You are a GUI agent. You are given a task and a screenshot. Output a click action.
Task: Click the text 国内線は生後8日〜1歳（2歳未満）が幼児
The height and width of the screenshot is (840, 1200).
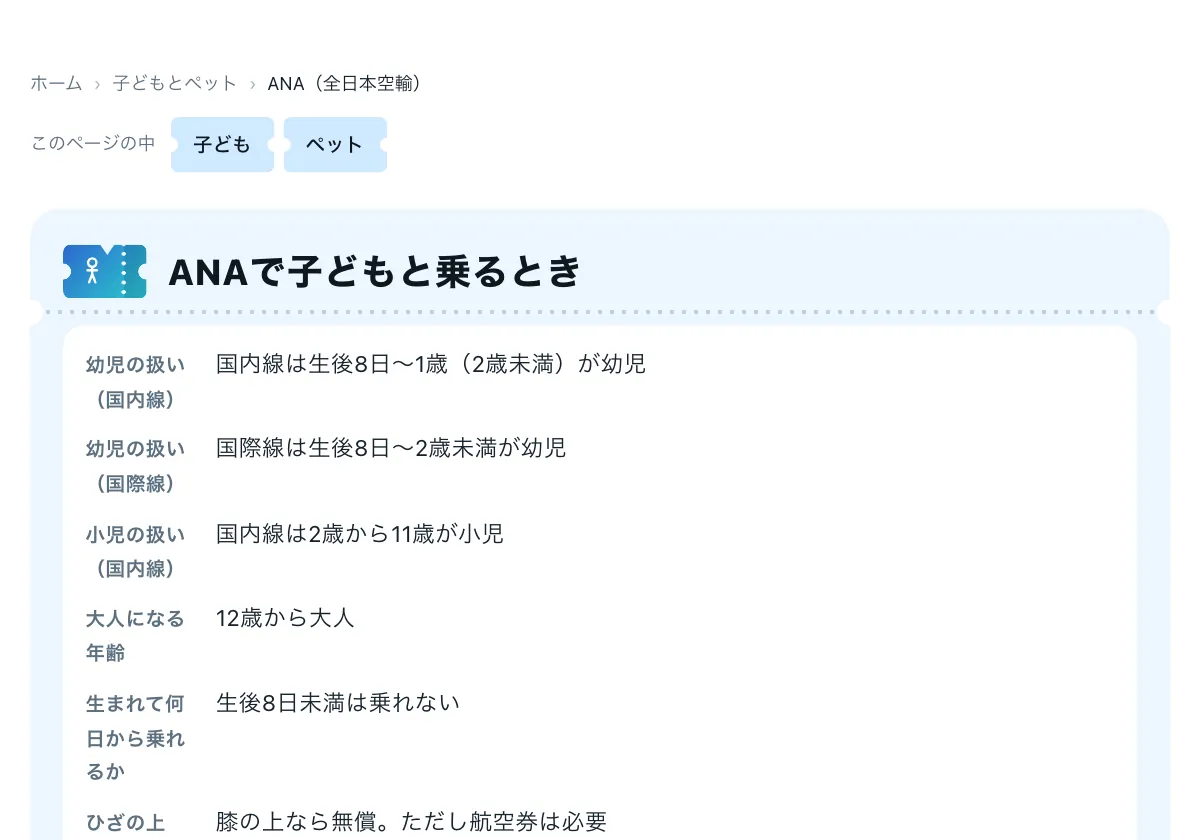point(431,364)
